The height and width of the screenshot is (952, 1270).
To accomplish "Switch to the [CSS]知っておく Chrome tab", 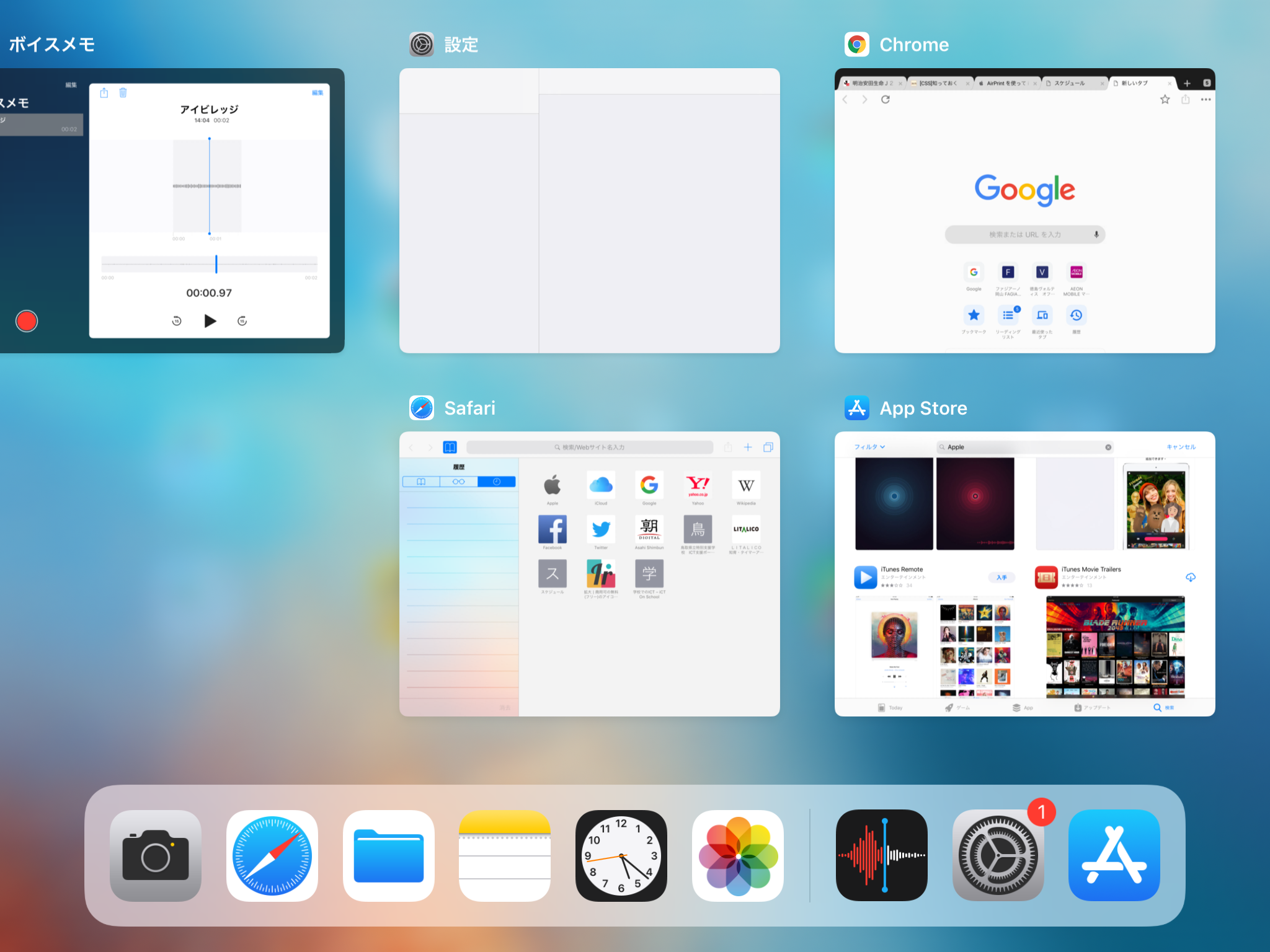I will [x=940, y=83].
